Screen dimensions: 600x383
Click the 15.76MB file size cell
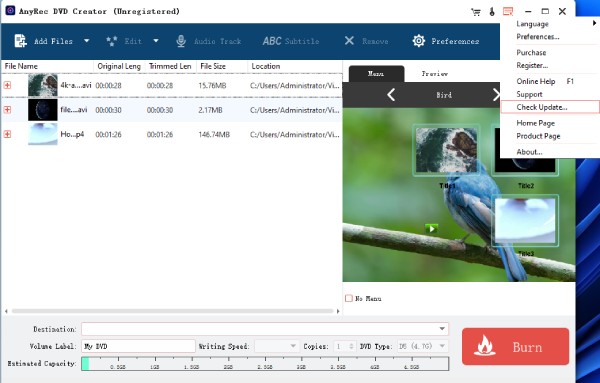point(212,85)
